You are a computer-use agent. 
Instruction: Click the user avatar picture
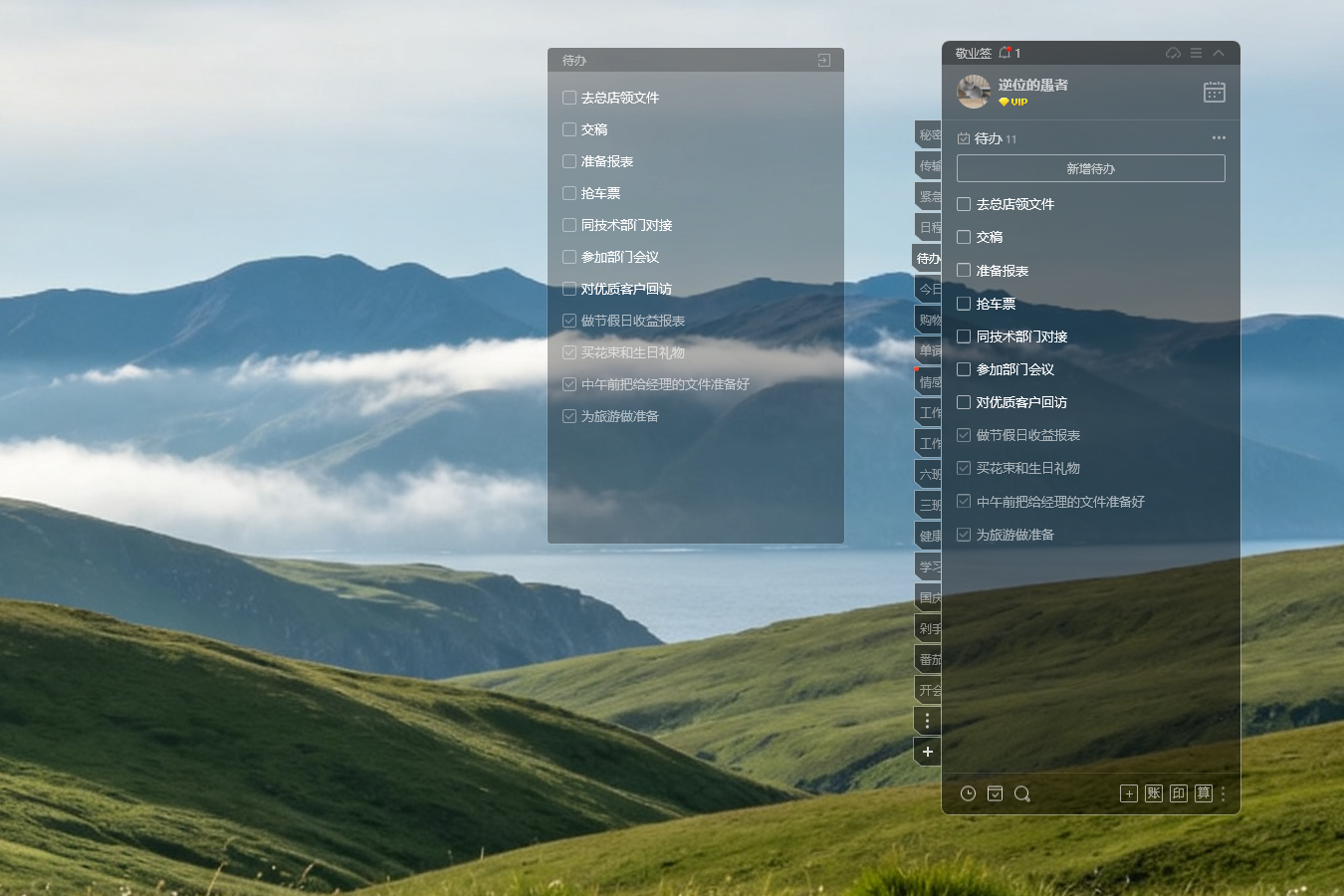point(973,92)
